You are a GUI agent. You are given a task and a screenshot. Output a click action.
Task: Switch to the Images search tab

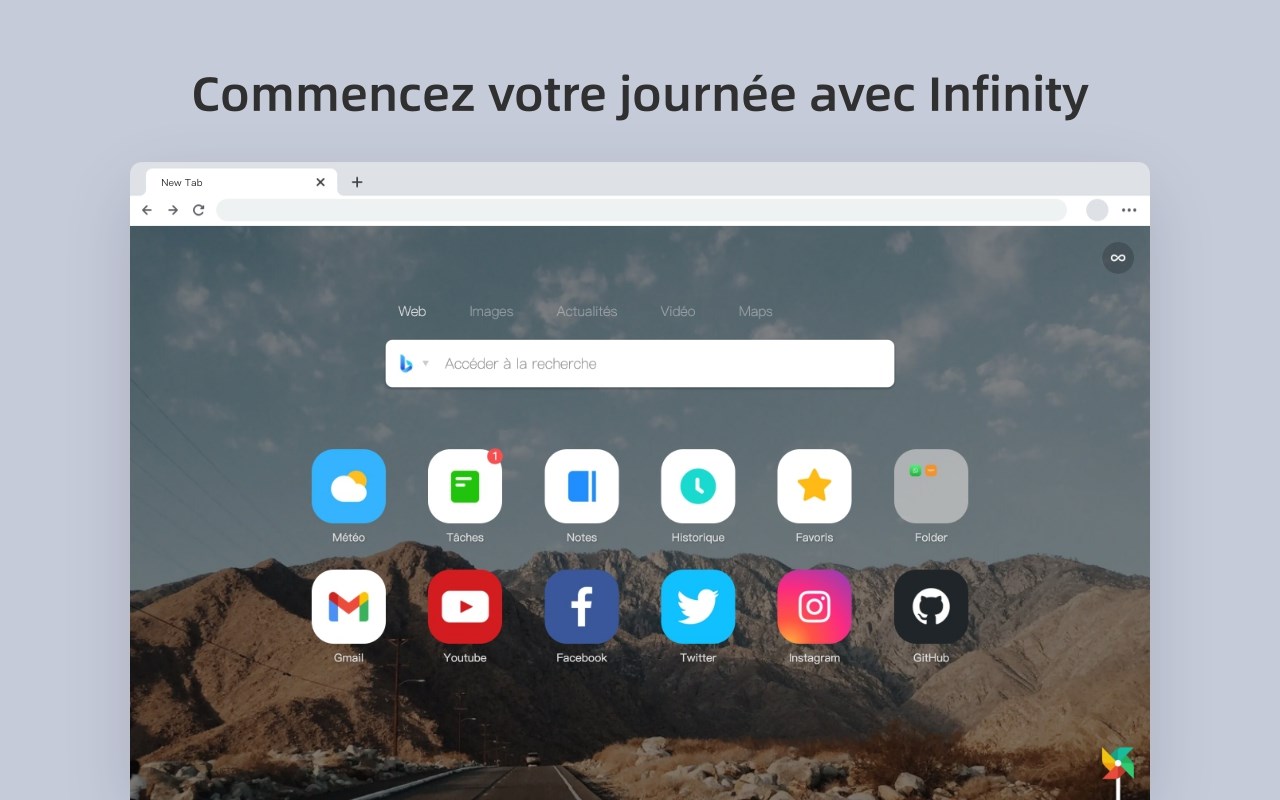pos(491,311)
